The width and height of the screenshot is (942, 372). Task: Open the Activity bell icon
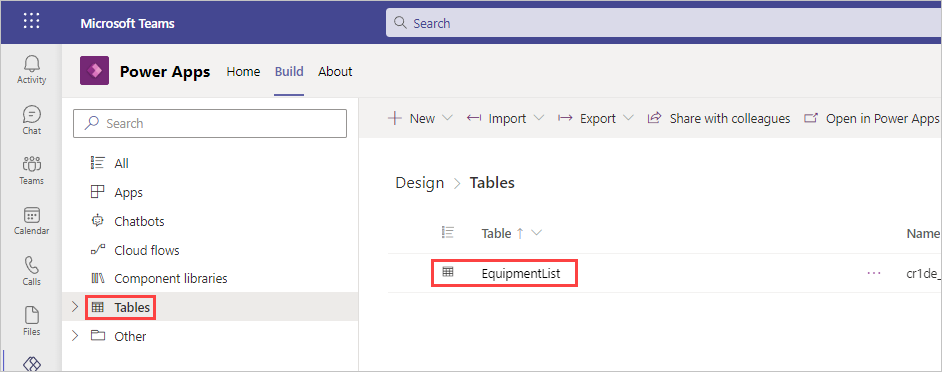point(31,69)
